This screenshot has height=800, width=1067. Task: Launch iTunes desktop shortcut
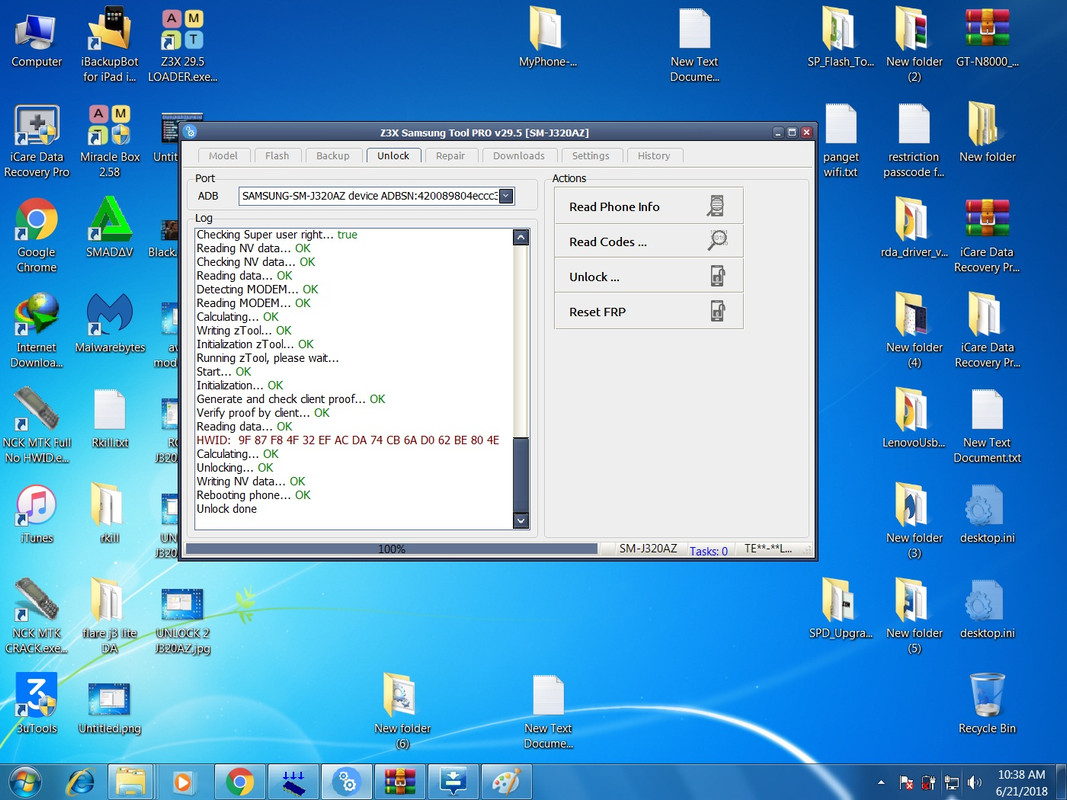pos(37,514)
